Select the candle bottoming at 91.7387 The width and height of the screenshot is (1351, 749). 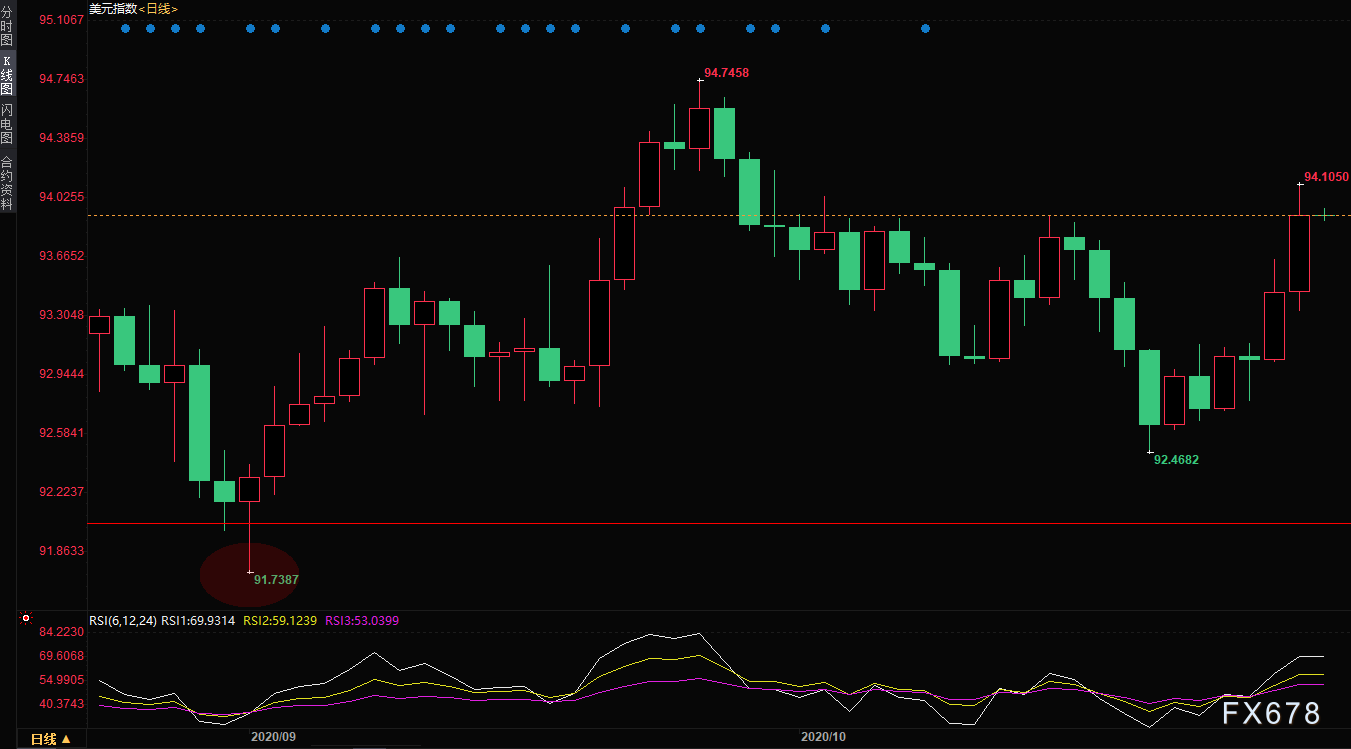tap(249, 490)
